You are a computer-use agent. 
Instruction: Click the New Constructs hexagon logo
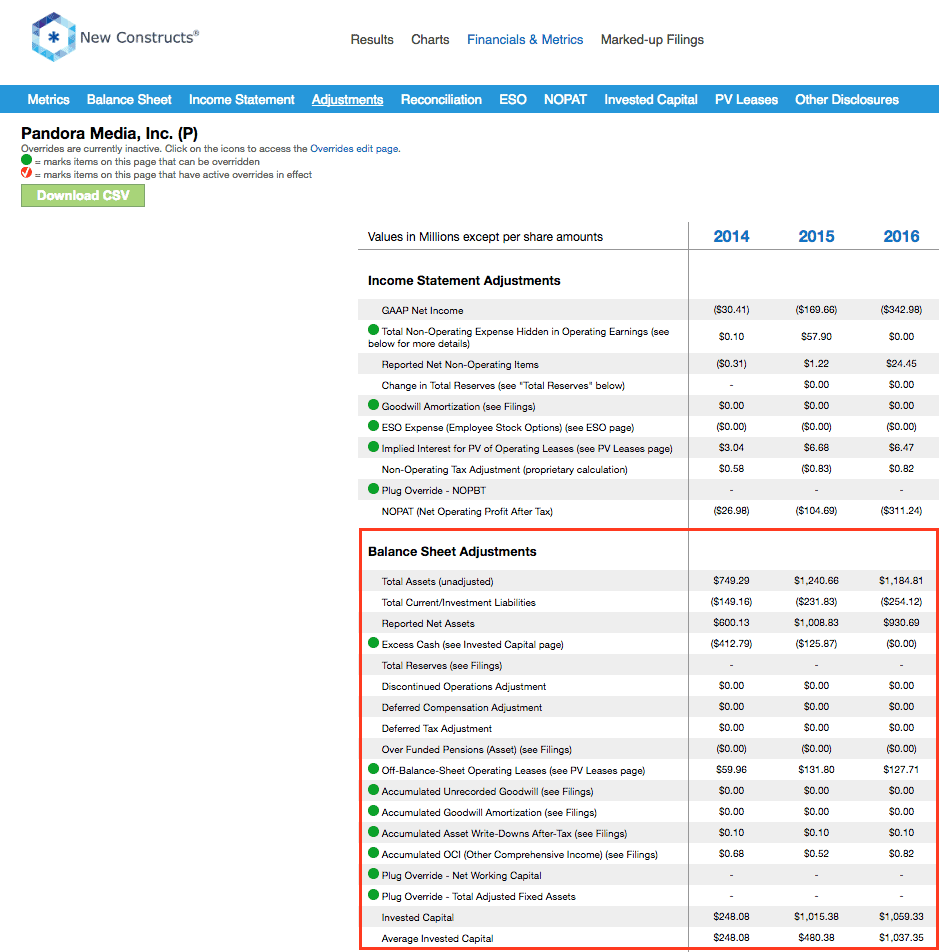[x=53, y=37]
